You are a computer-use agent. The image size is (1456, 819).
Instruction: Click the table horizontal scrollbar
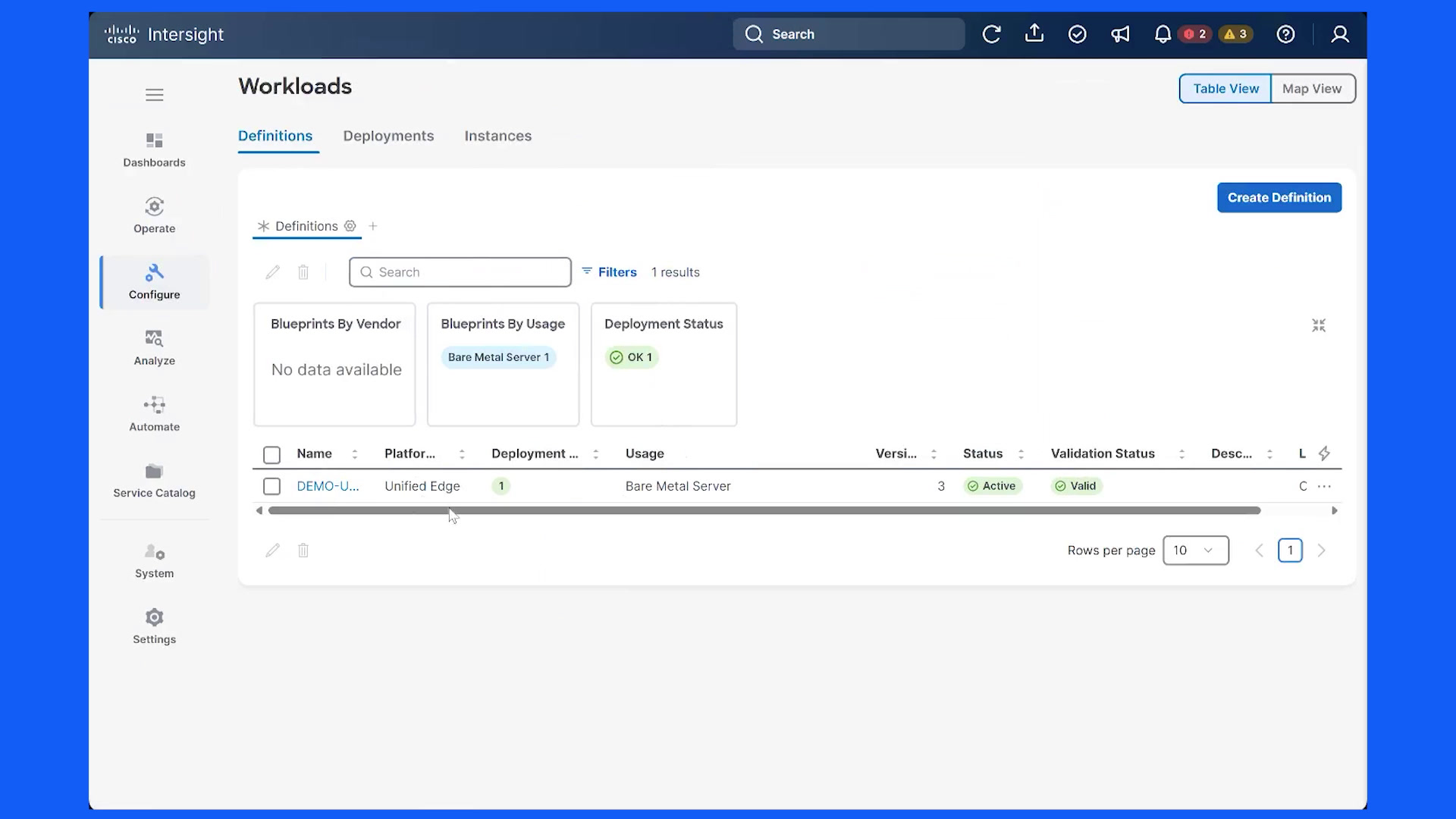point(764,510)
